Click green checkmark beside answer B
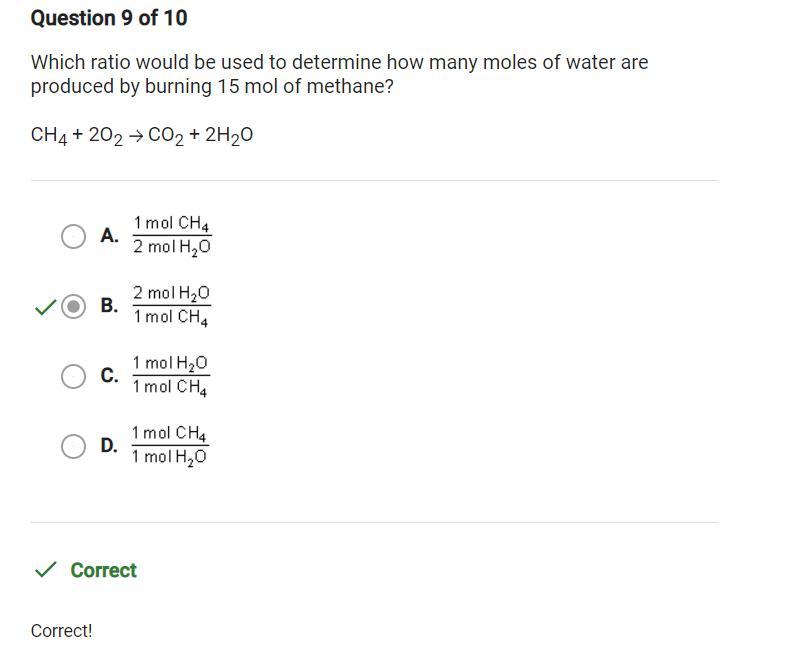Image resolution: width=787 pixels, height=650 pixels. 44,307
